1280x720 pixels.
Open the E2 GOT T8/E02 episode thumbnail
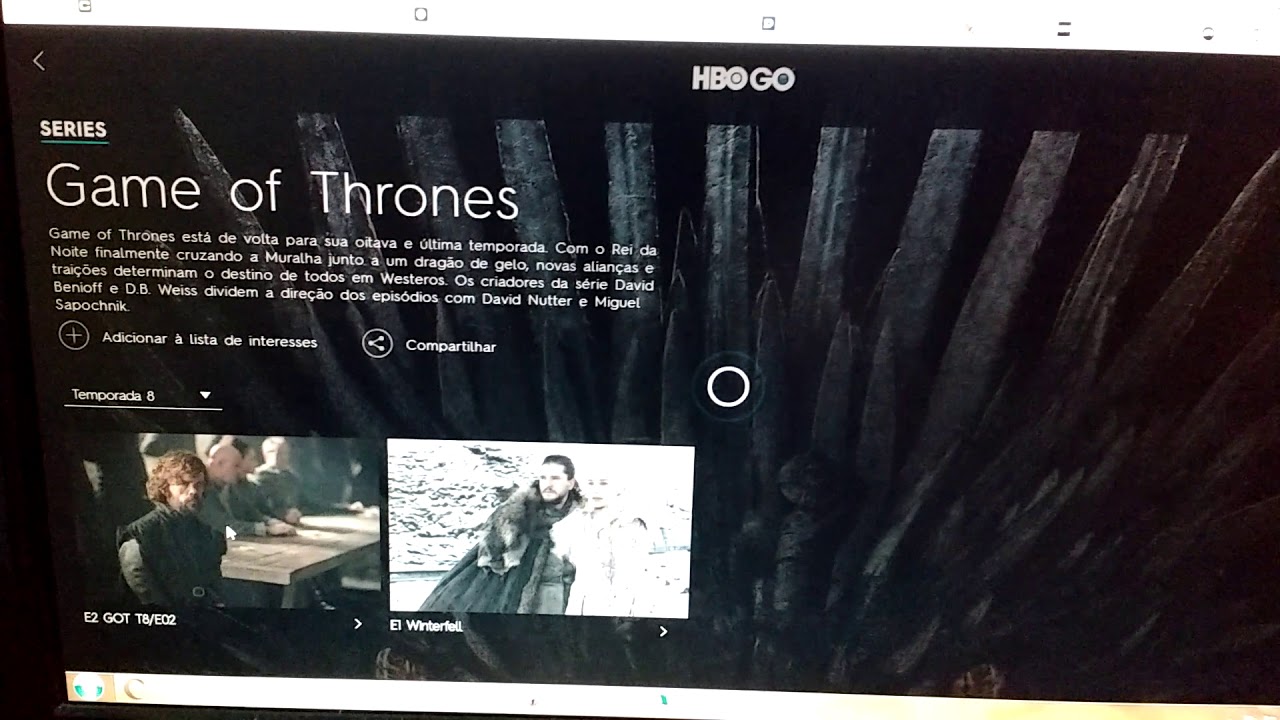(231, 520)
